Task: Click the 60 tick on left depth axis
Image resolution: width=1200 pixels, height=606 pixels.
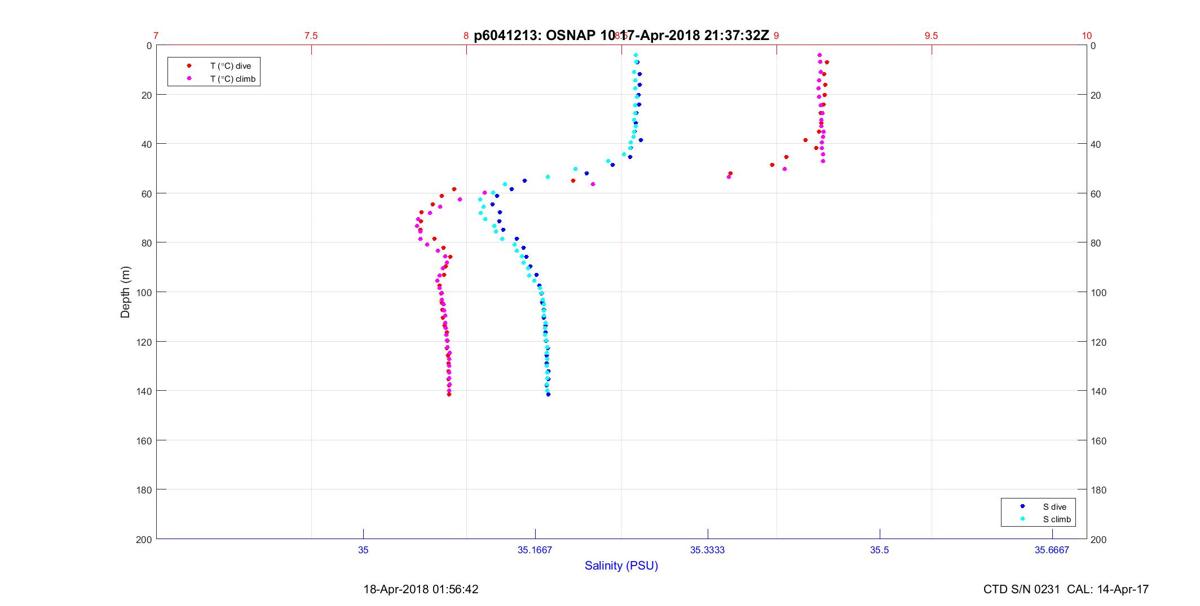Action: point(145,193)
